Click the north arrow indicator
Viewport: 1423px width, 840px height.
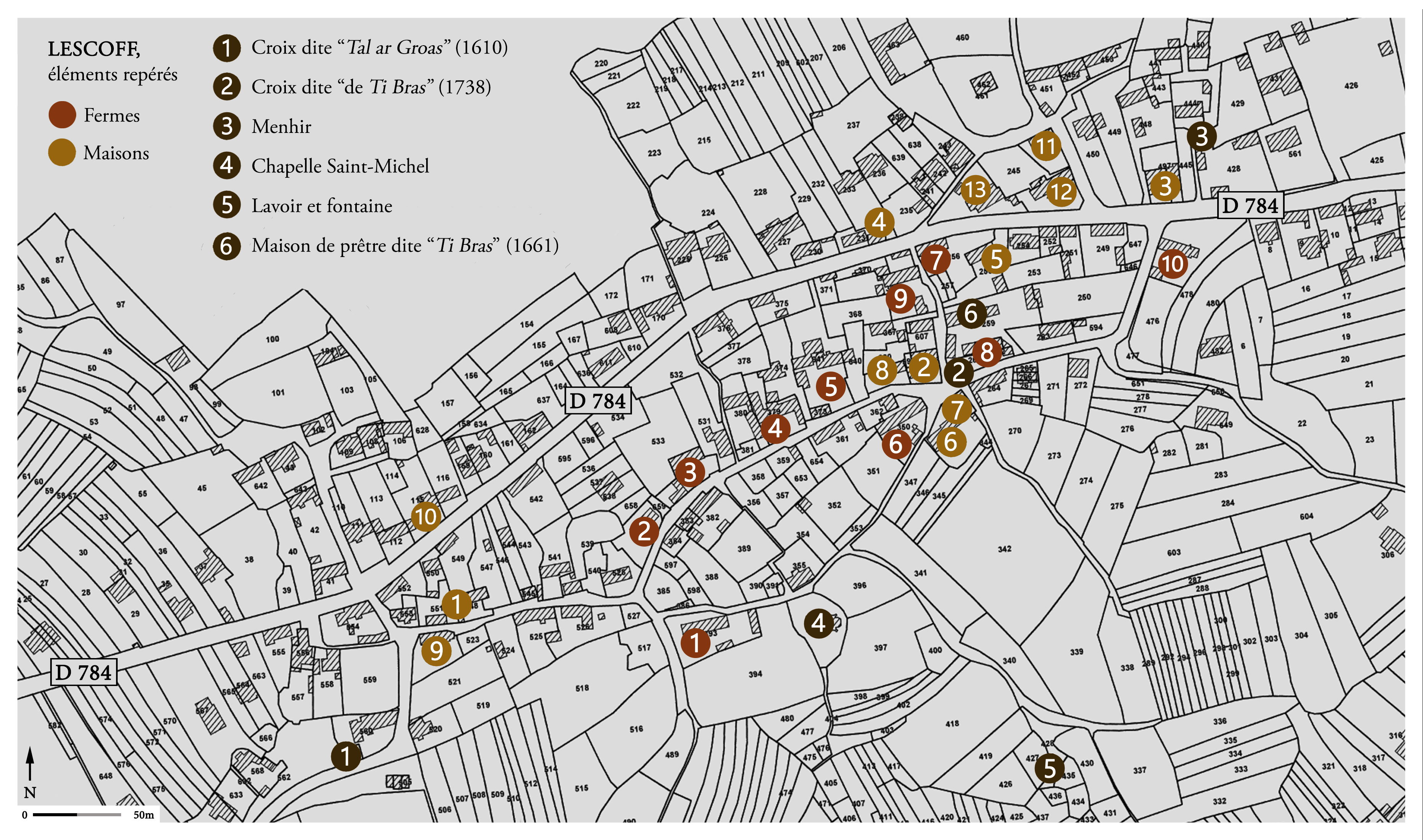[x=30, y=765]
